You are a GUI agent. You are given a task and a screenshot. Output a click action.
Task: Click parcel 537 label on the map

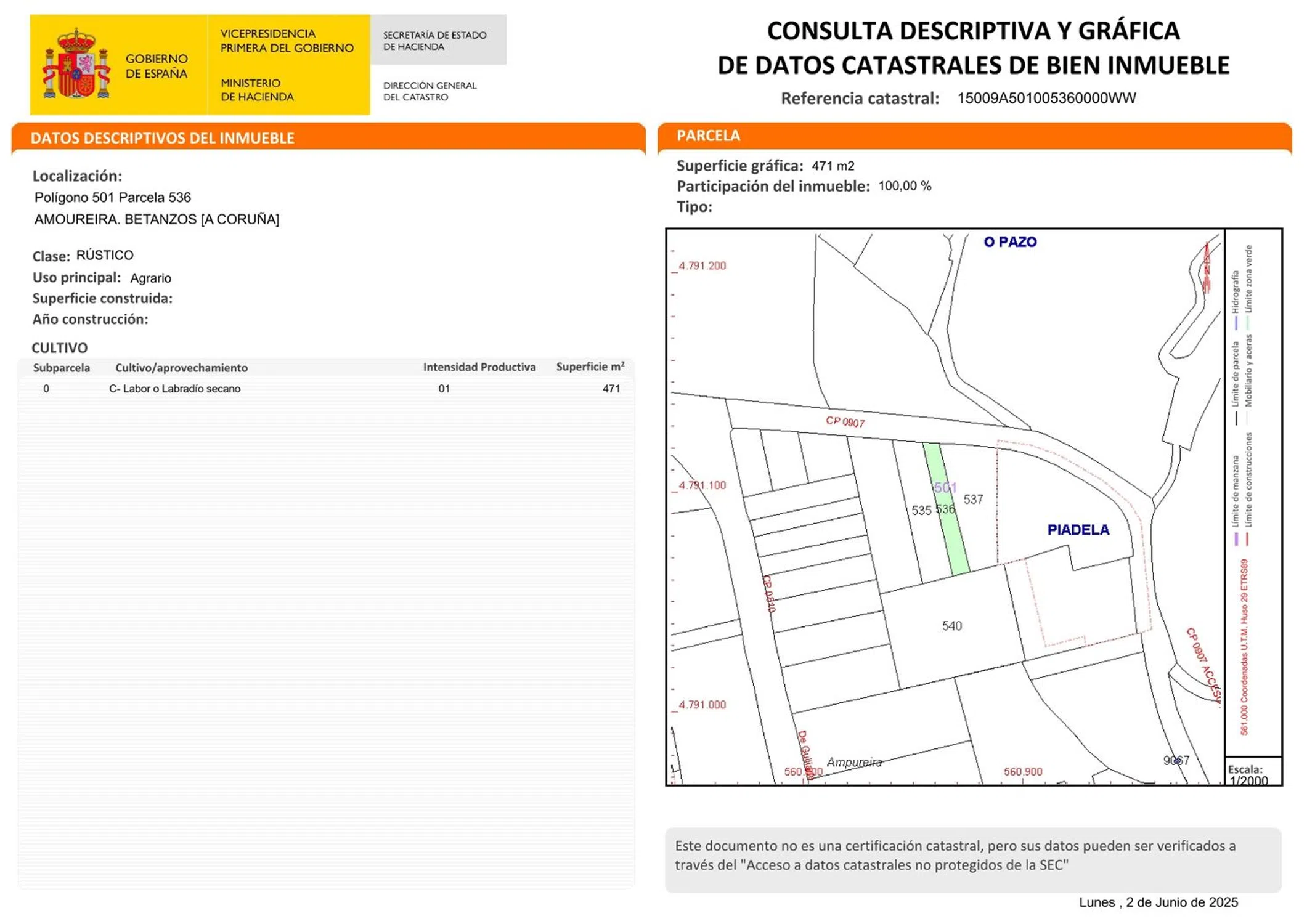[973, 500]
